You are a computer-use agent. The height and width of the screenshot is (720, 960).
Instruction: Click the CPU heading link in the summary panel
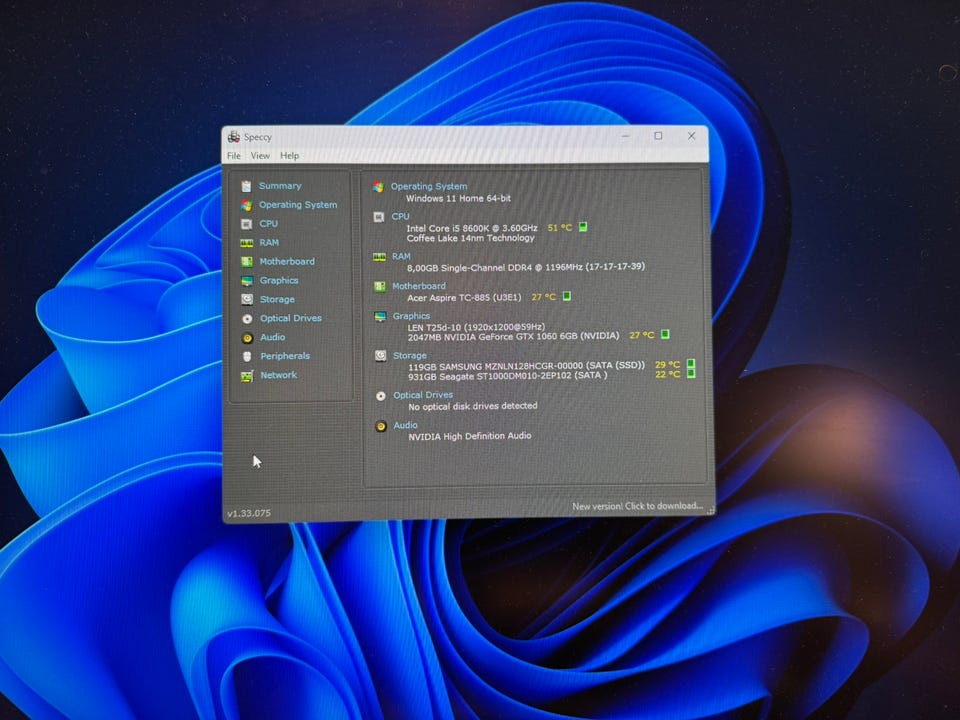click(400, 216)
